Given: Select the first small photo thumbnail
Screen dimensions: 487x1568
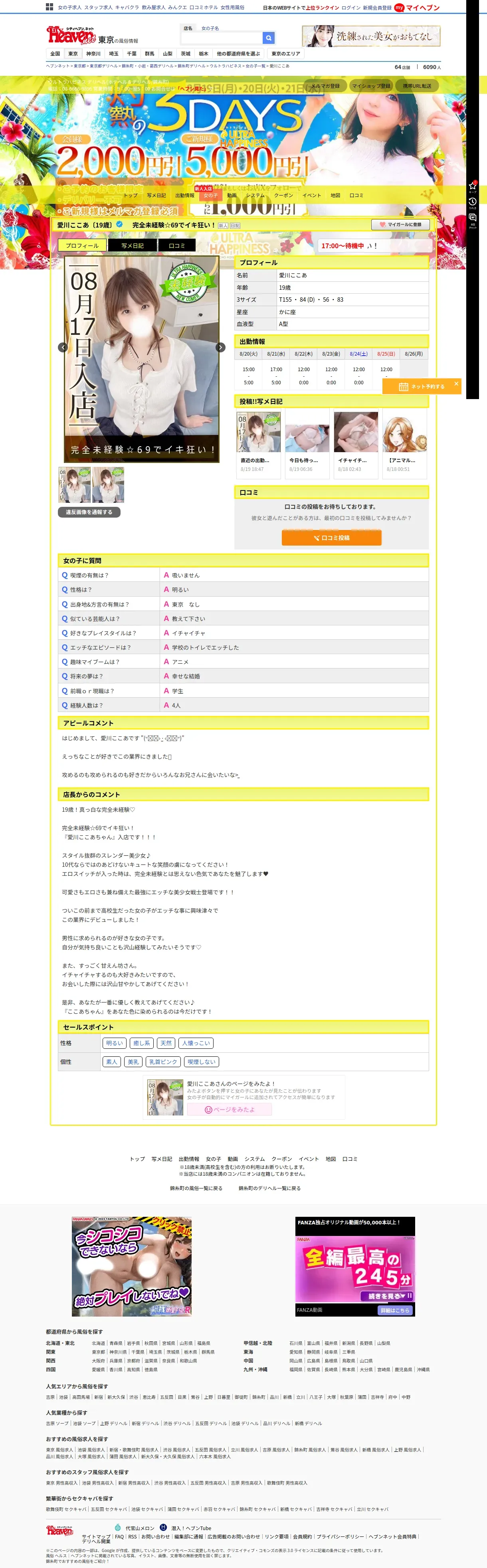Looking at the screenshot, I should 75,484.
